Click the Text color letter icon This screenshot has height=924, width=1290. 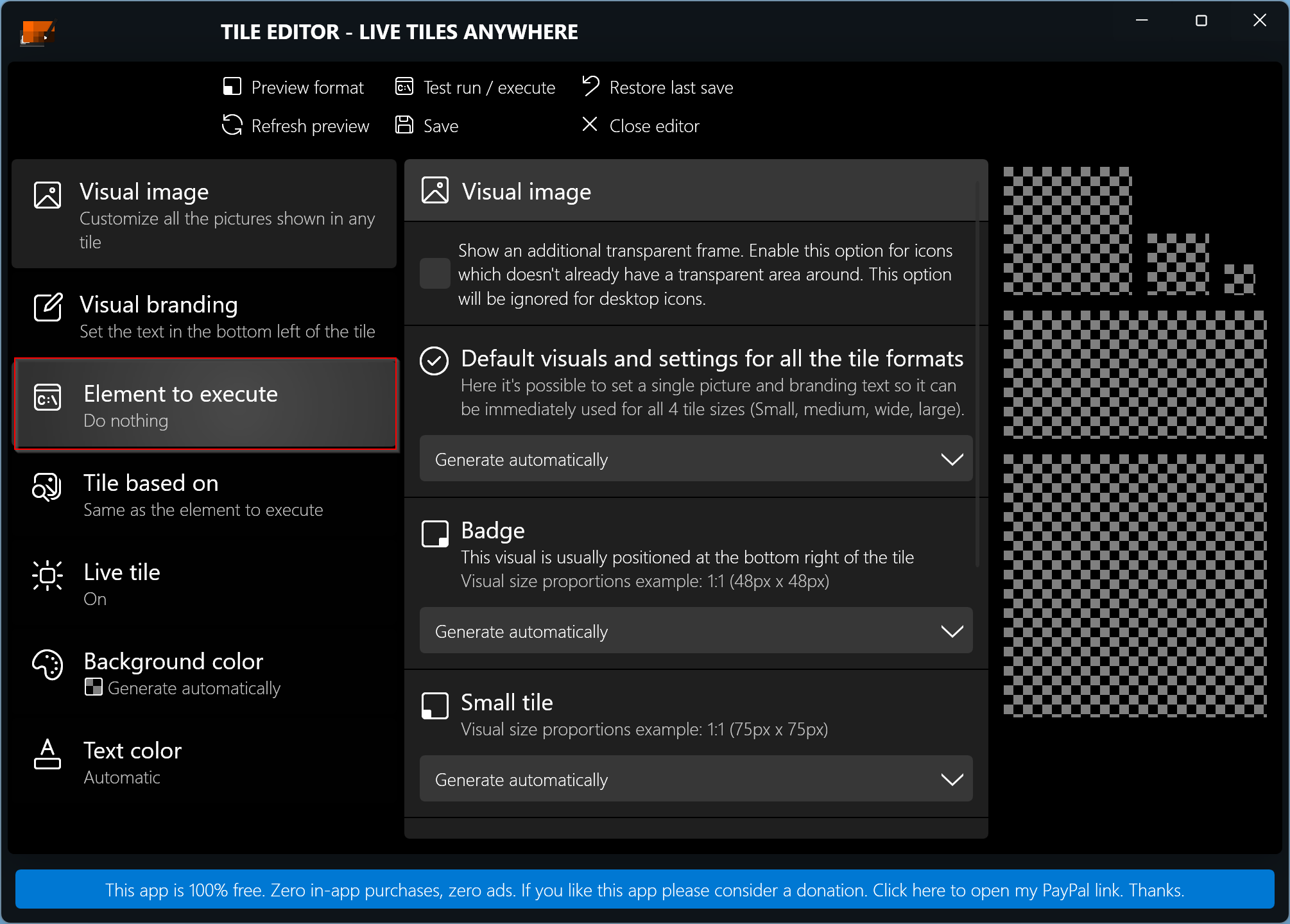click(x=47, y=754)
